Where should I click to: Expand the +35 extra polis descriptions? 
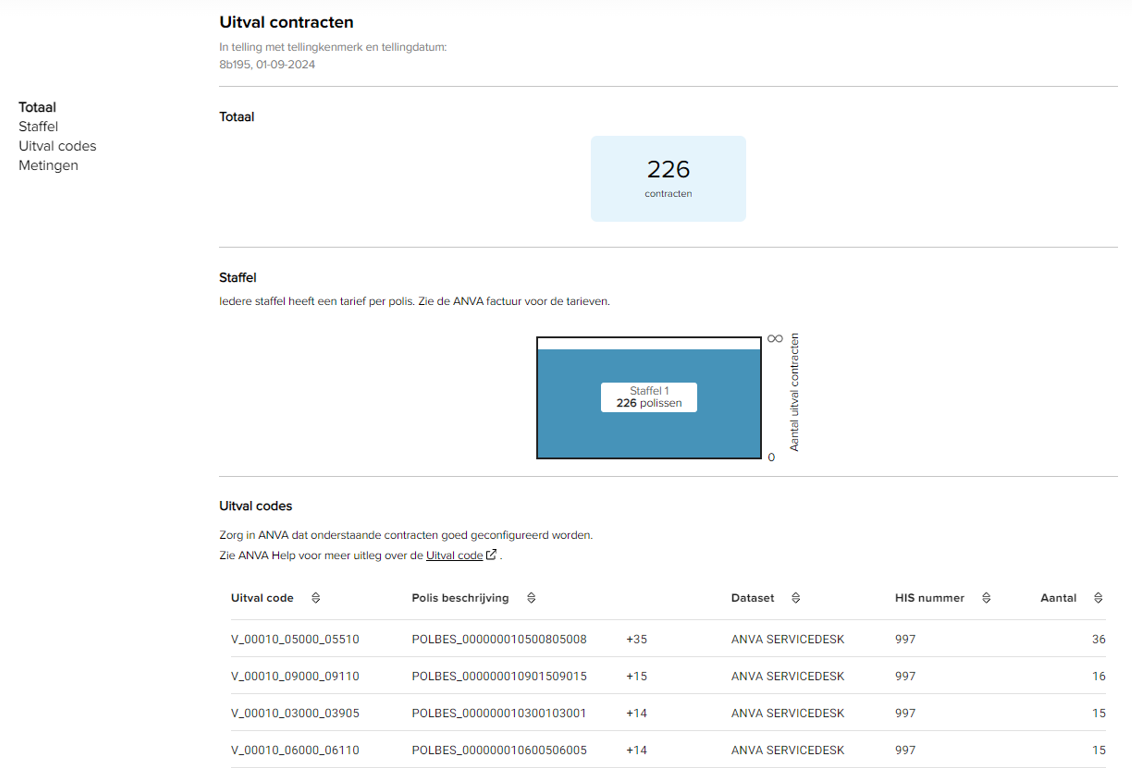(x=636, y=639)
